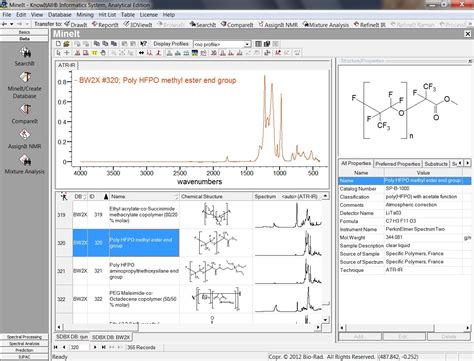Close the MineIt panel
Viewport: 474px width, 361px height.
point(468,34)
